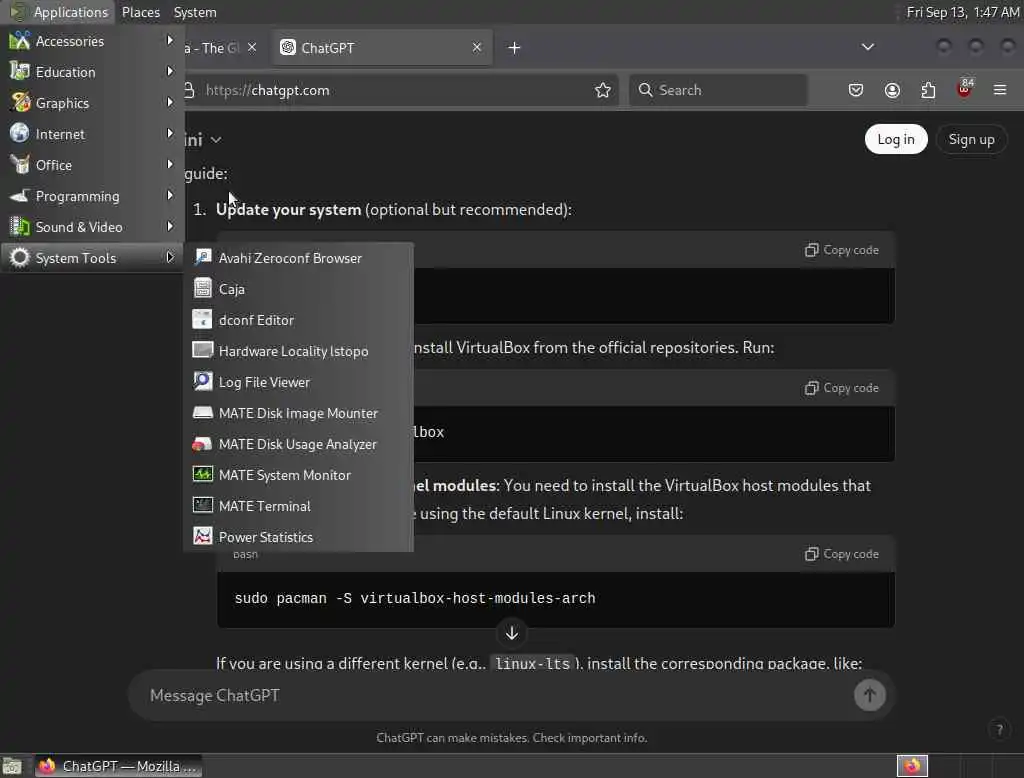Open the question mark help button

(x=999, y=730)
